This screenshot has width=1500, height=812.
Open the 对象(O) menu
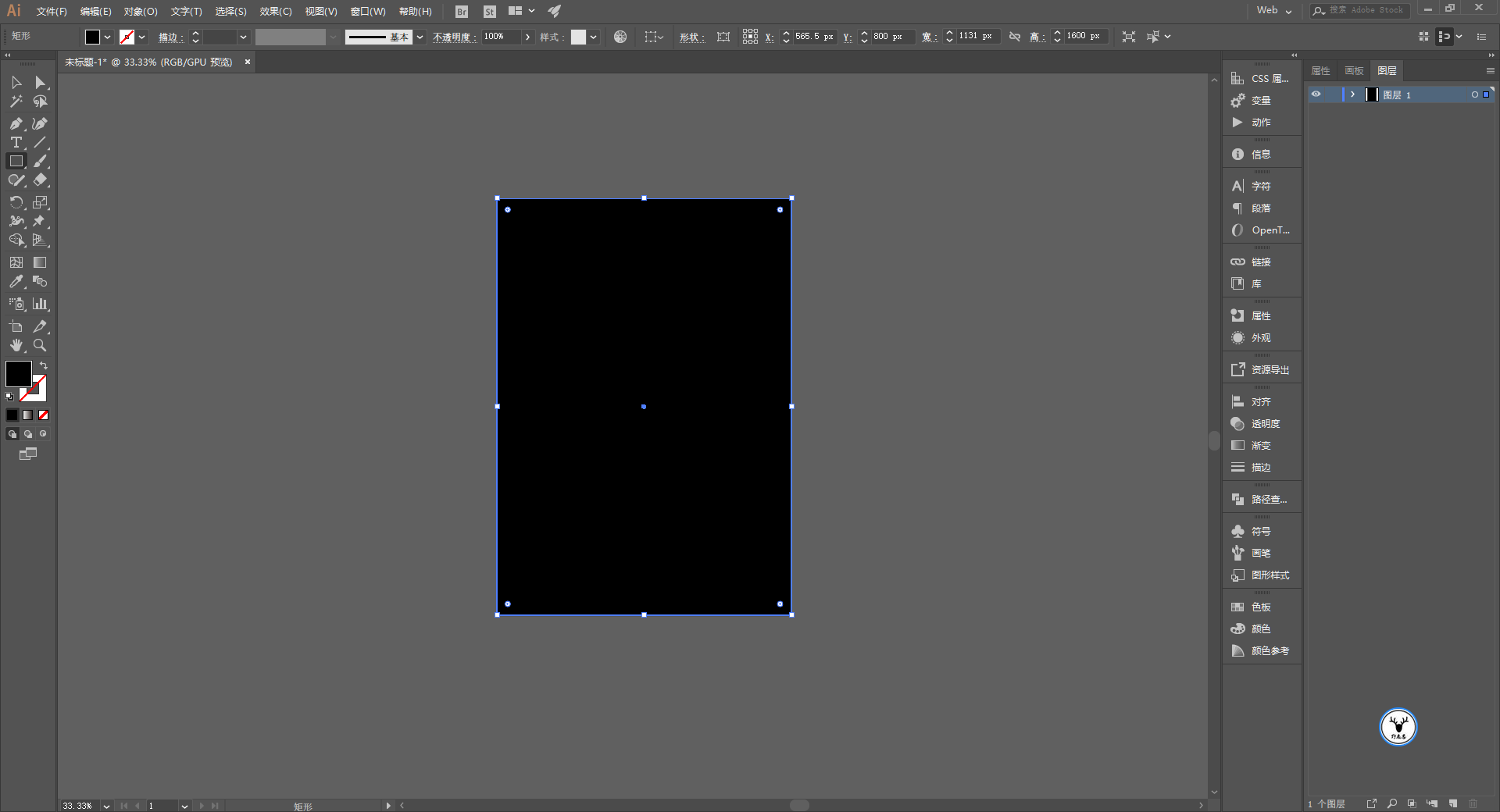point(141,12)
